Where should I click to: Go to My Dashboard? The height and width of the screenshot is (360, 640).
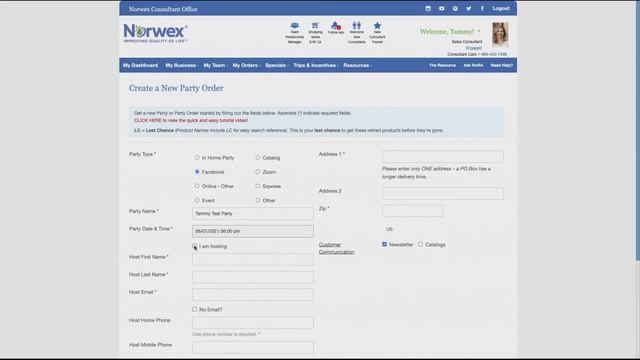[x=140, y=65]
